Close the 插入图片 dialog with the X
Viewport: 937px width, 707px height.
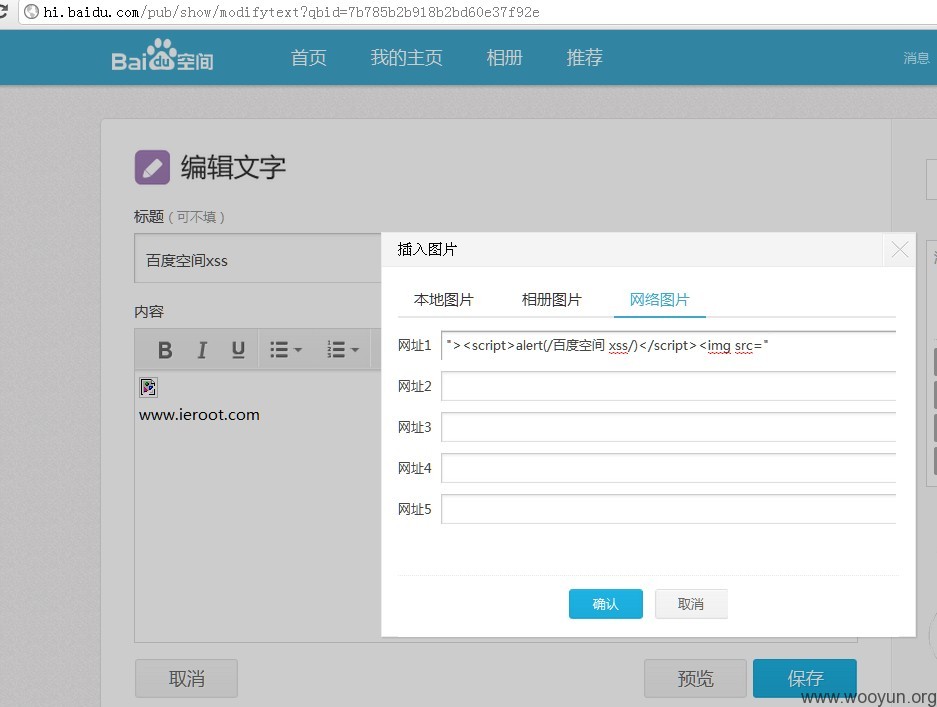pos(899,250)
